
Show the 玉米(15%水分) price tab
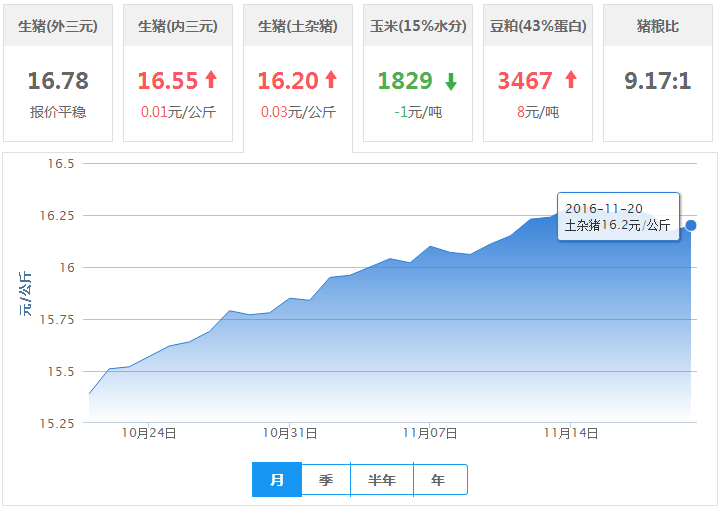(417, 26)
